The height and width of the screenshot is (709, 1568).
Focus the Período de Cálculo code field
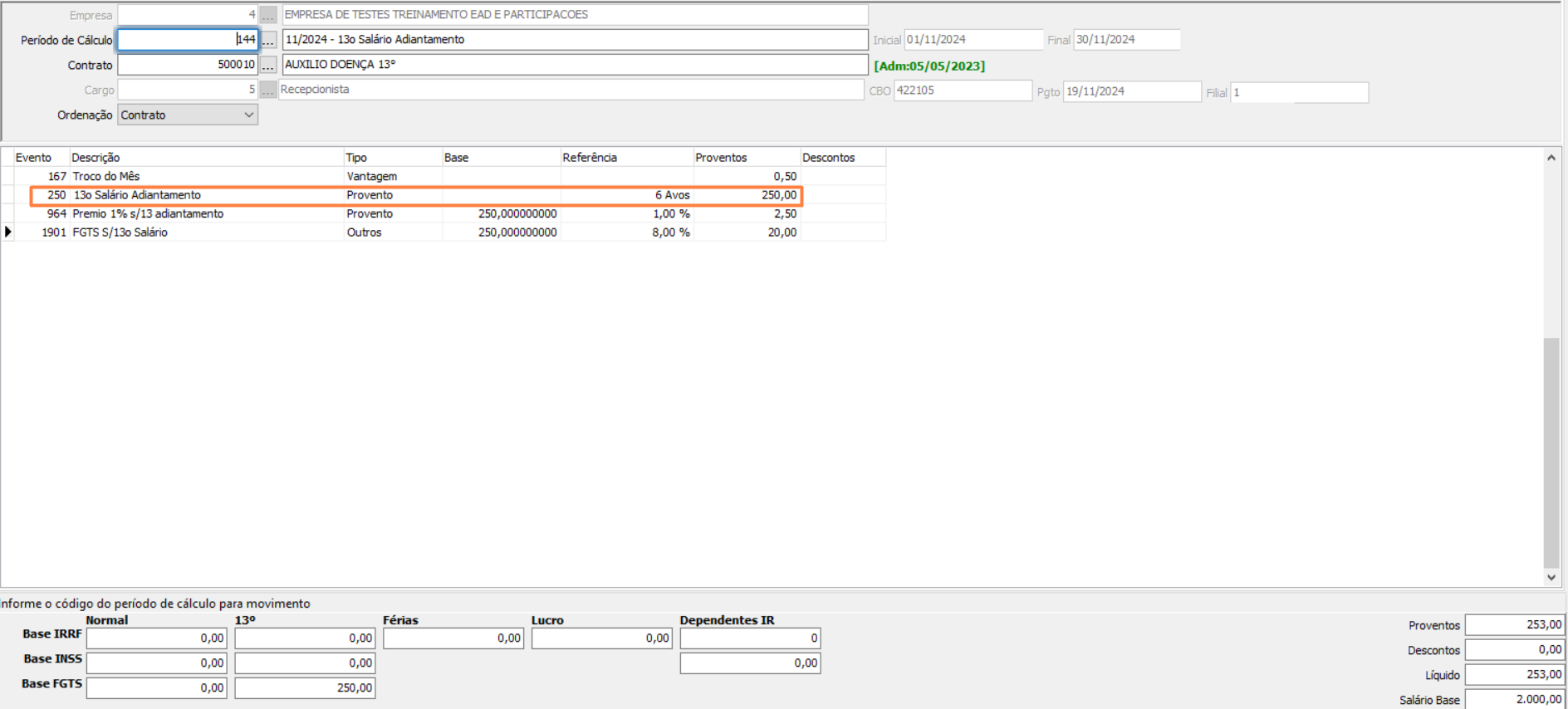(188, 40)
